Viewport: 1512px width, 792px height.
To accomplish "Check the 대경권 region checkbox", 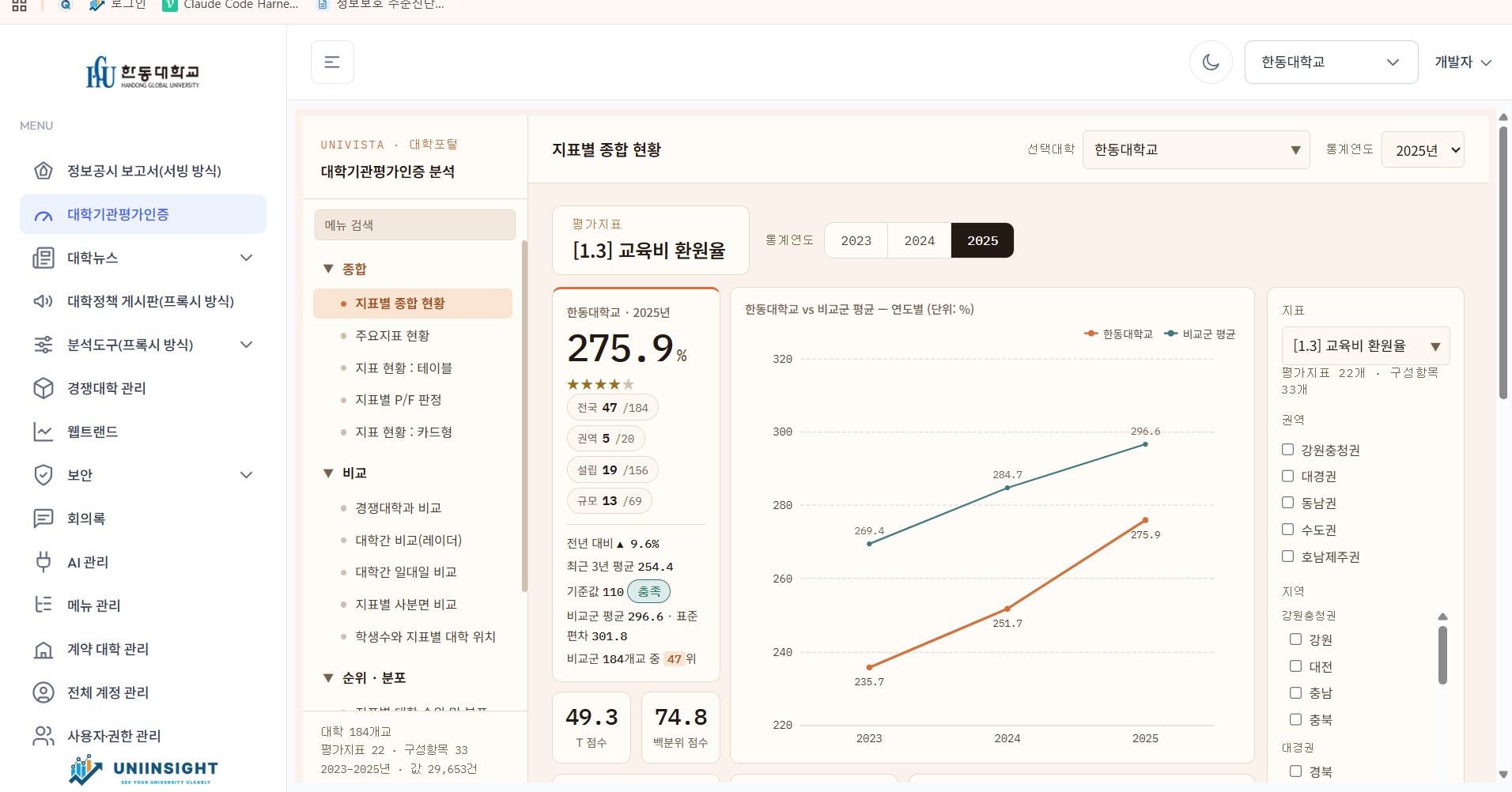I will 1287,476.
